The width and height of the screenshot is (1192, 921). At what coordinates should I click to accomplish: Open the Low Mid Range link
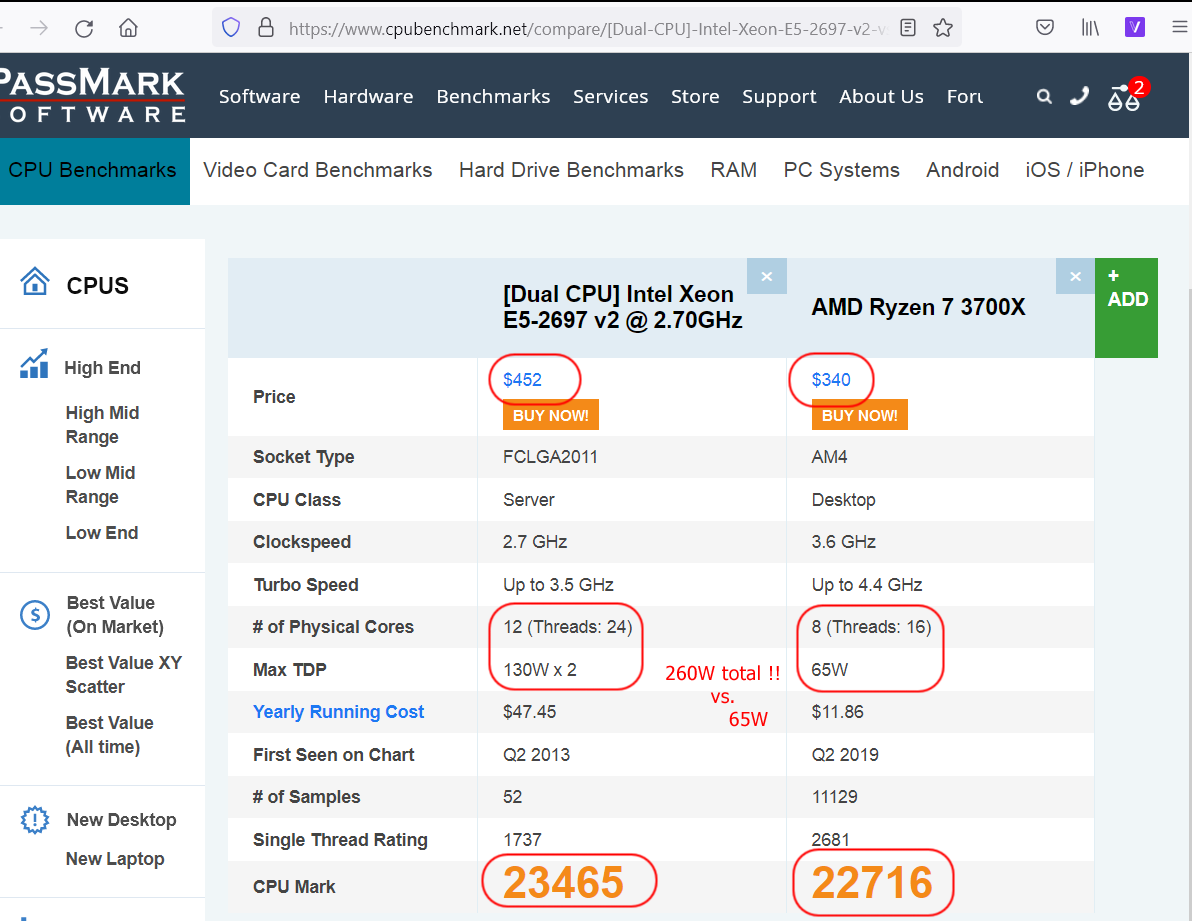pos(100,485)
